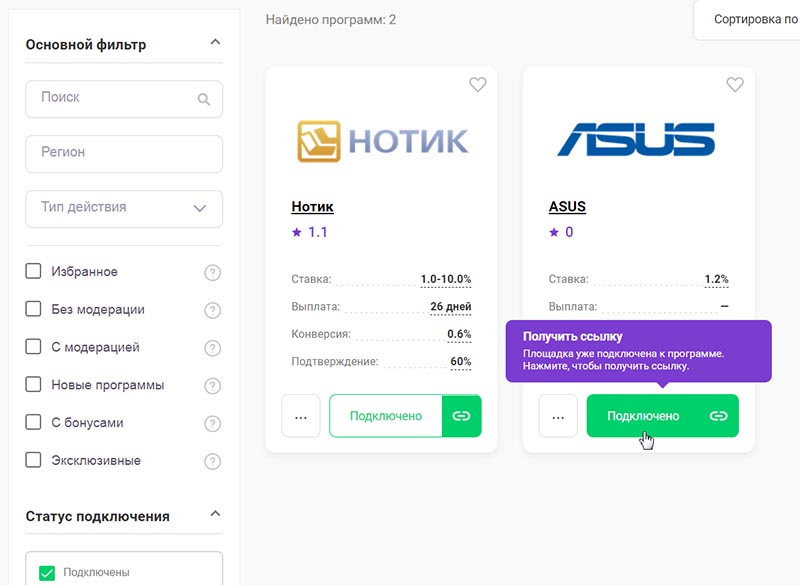Show help icon next to Избранное

tap(213, 272)
